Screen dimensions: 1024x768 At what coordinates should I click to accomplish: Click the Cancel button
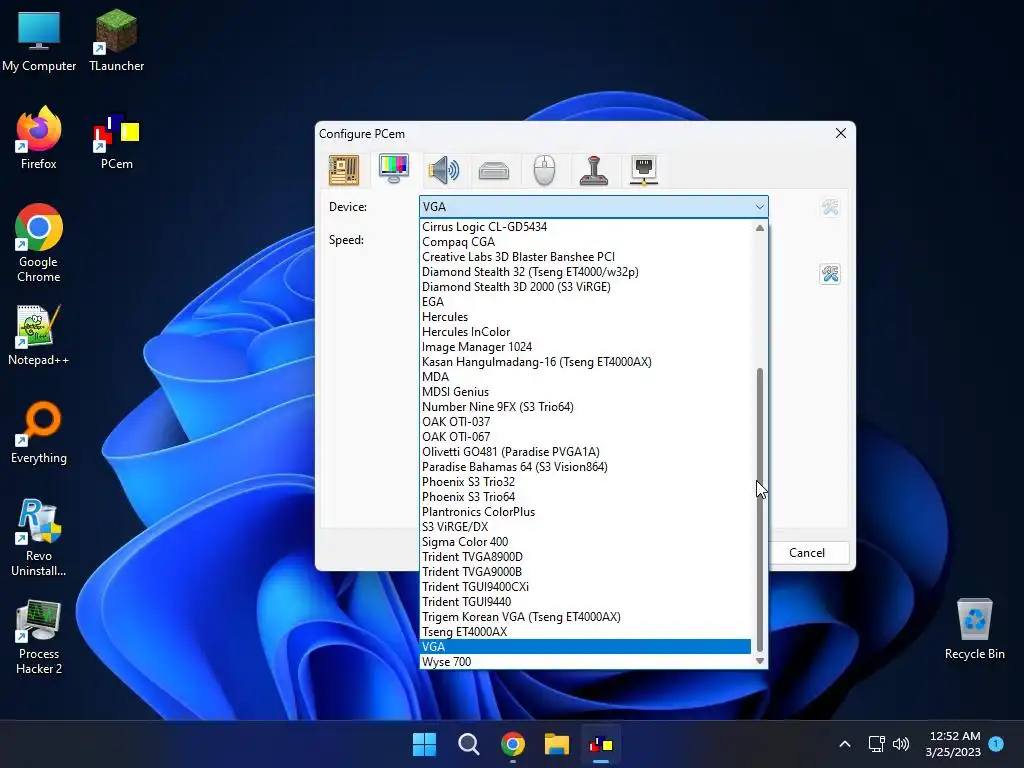pyautogui.click(x=807, y=552)
